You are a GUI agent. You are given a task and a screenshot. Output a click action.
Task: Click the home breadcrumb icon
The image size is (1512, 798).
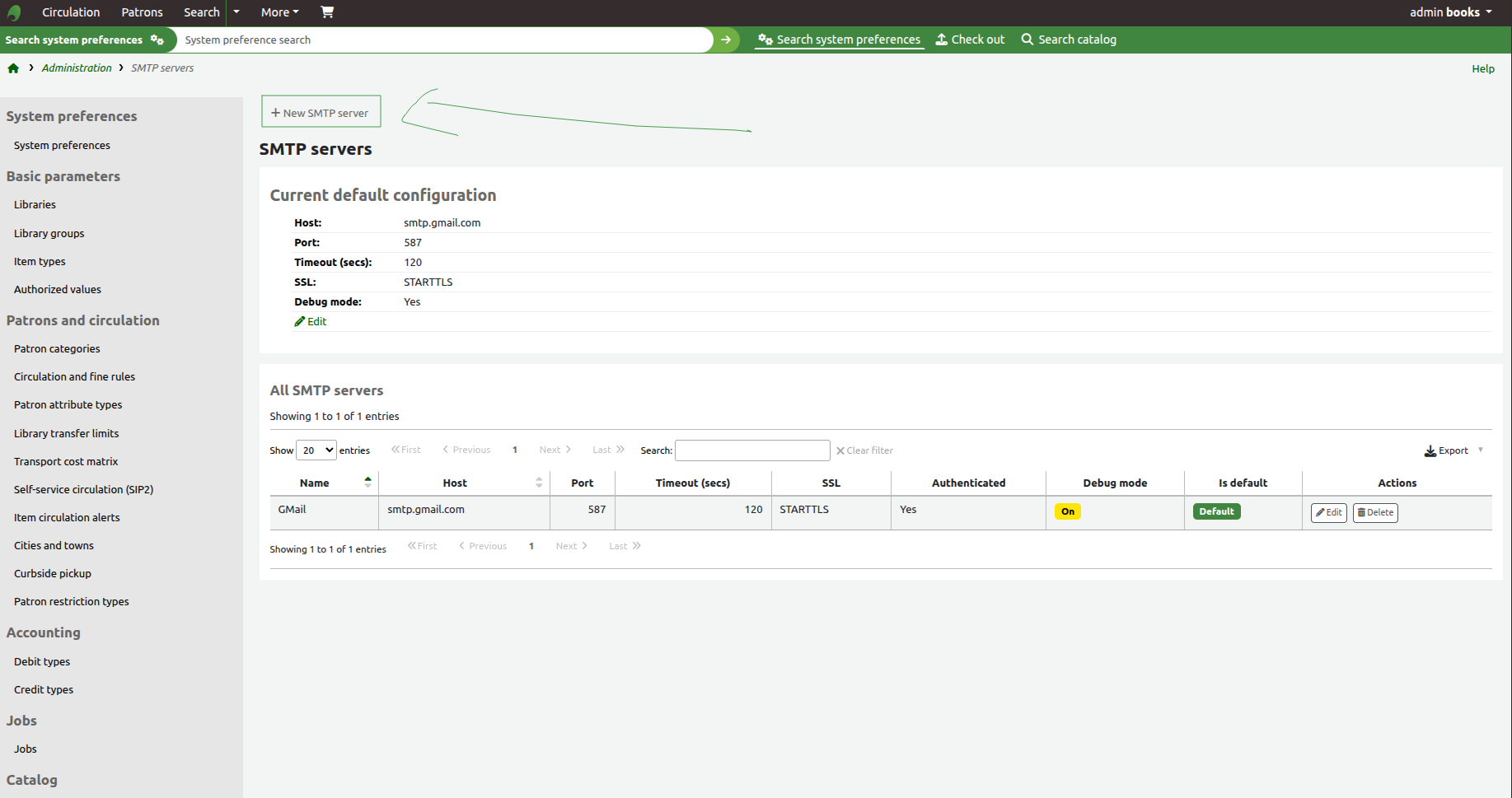pyautogui.click(x=13, y=68)
